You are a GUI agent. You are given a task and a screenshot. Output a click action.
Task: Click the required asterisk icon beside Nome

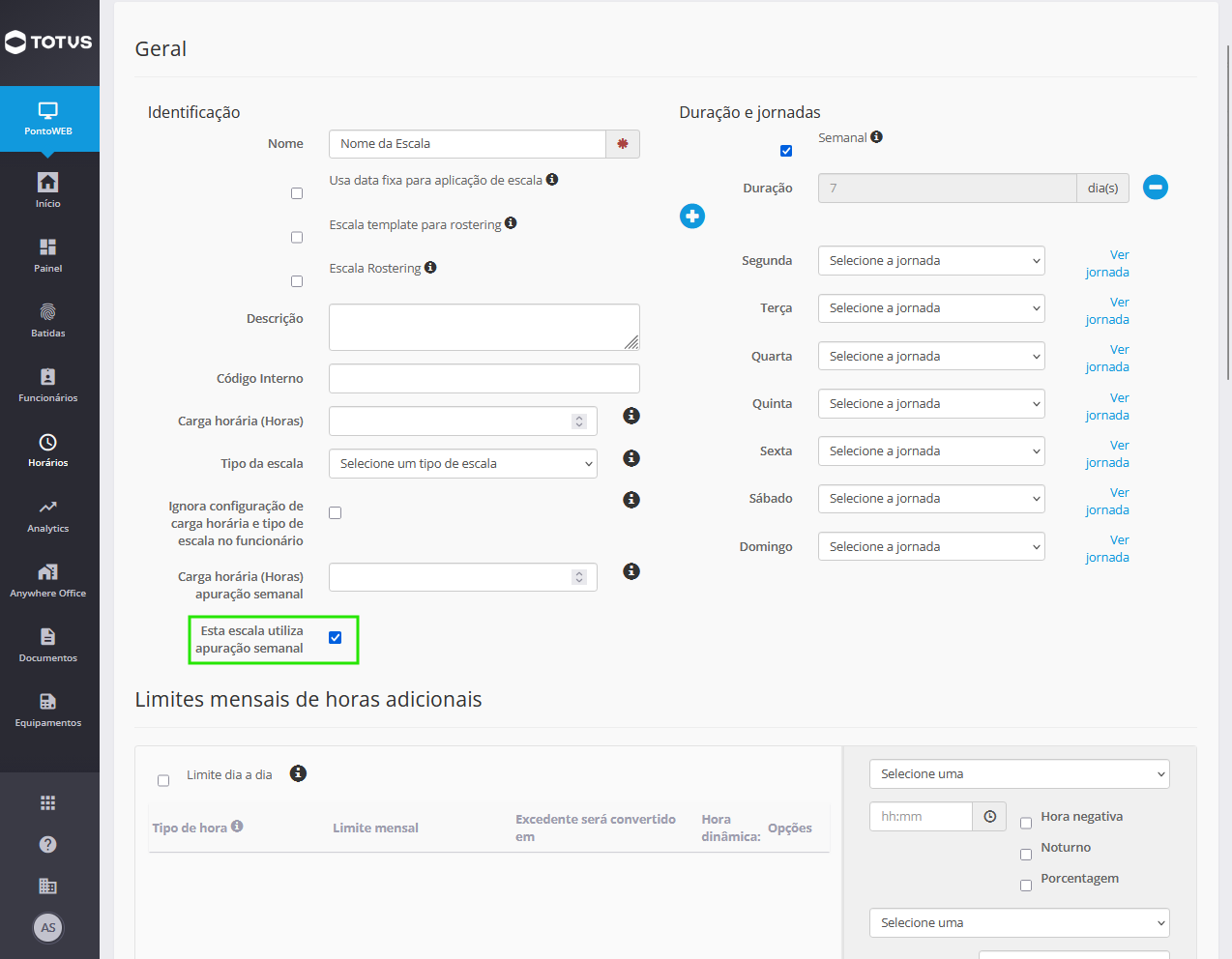click(623, 144)
